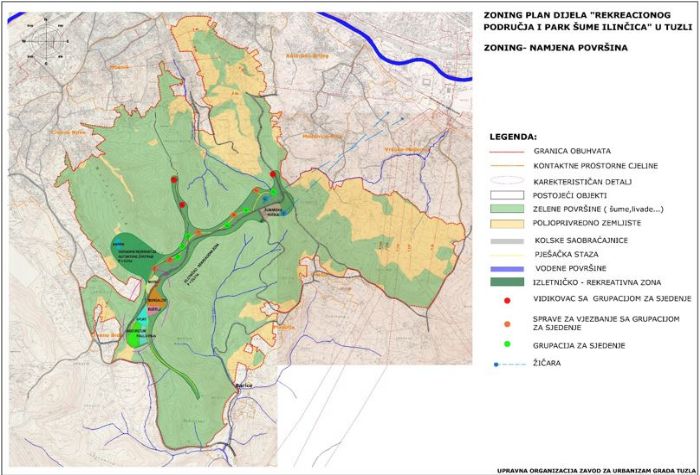Click the dark green Izletničko-rekreativna zona swatch
Screen dimensions: 700x475
click(x=506, y=282)
